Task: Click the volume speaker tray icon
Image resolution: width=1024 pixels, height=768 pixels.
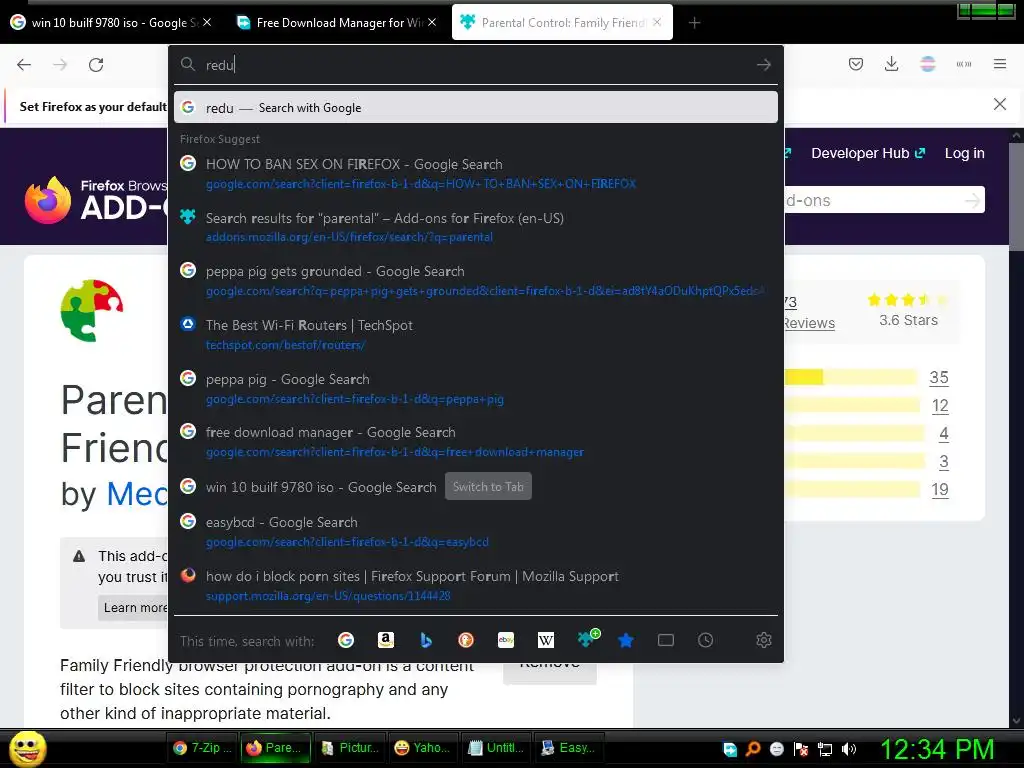Action: [849, 749]
